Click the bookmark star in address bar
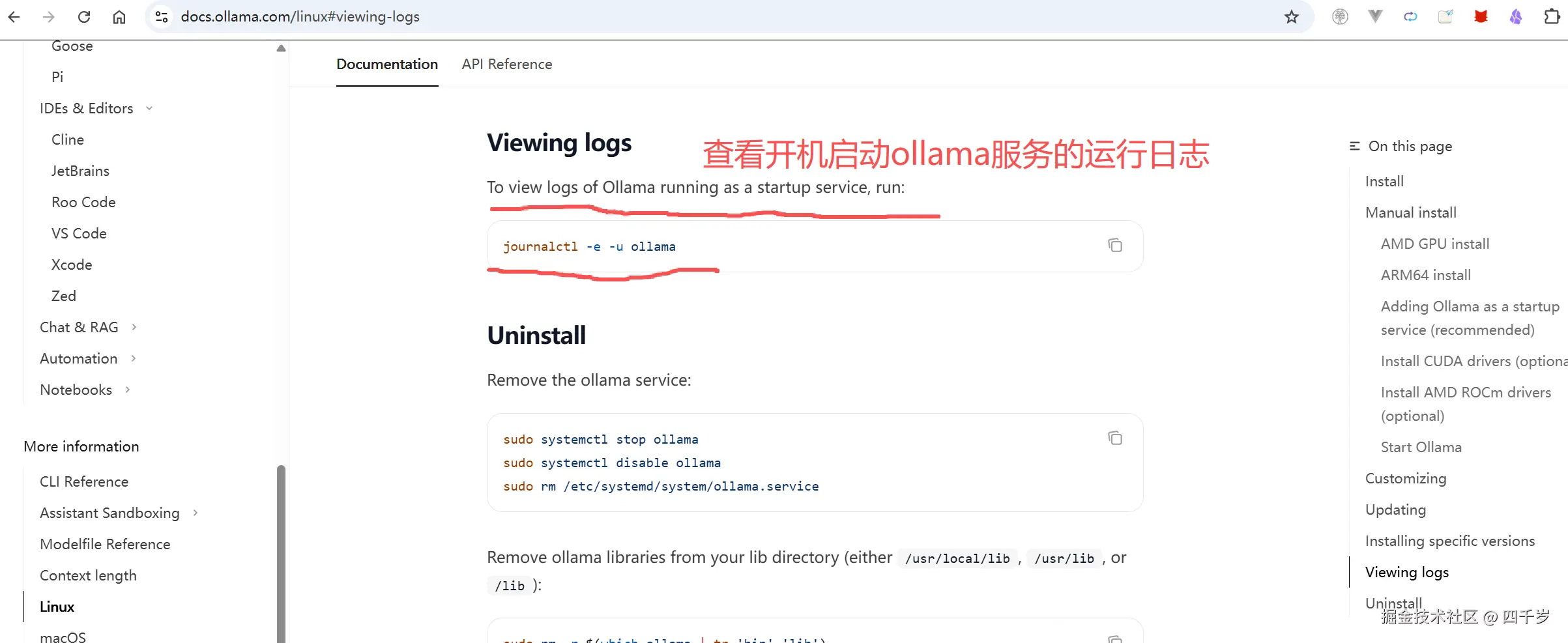This screenshot has width=1568, height=643. click(1291, 16)
